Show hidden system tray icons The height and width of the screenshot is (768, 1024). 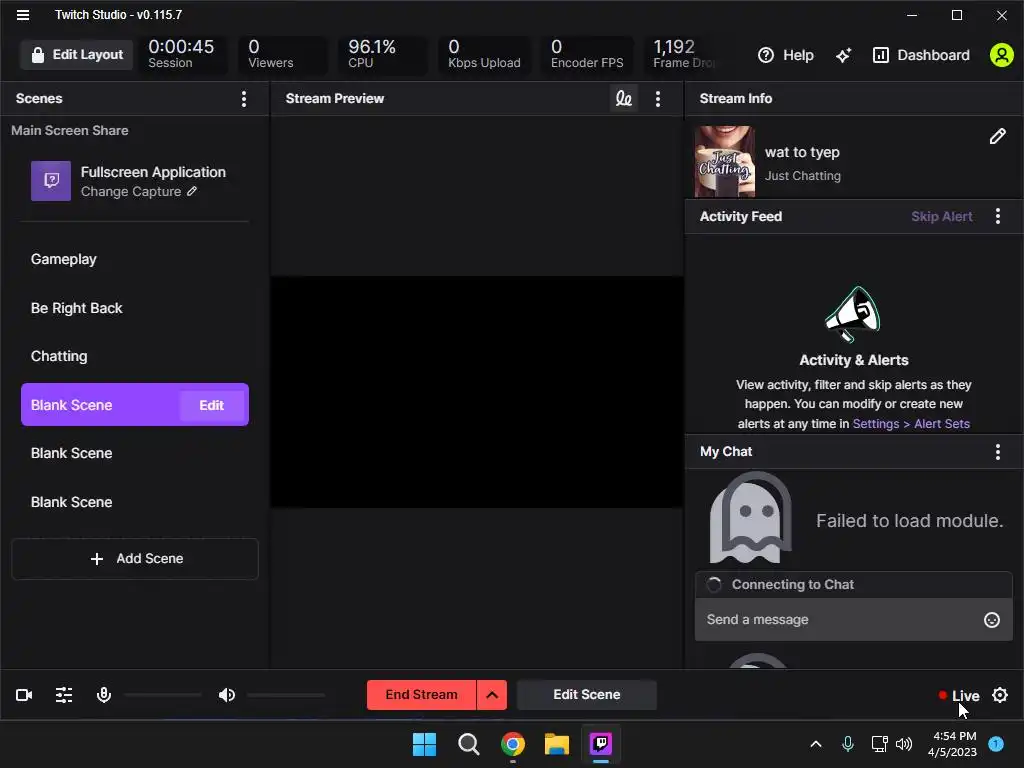click(816, 744)
